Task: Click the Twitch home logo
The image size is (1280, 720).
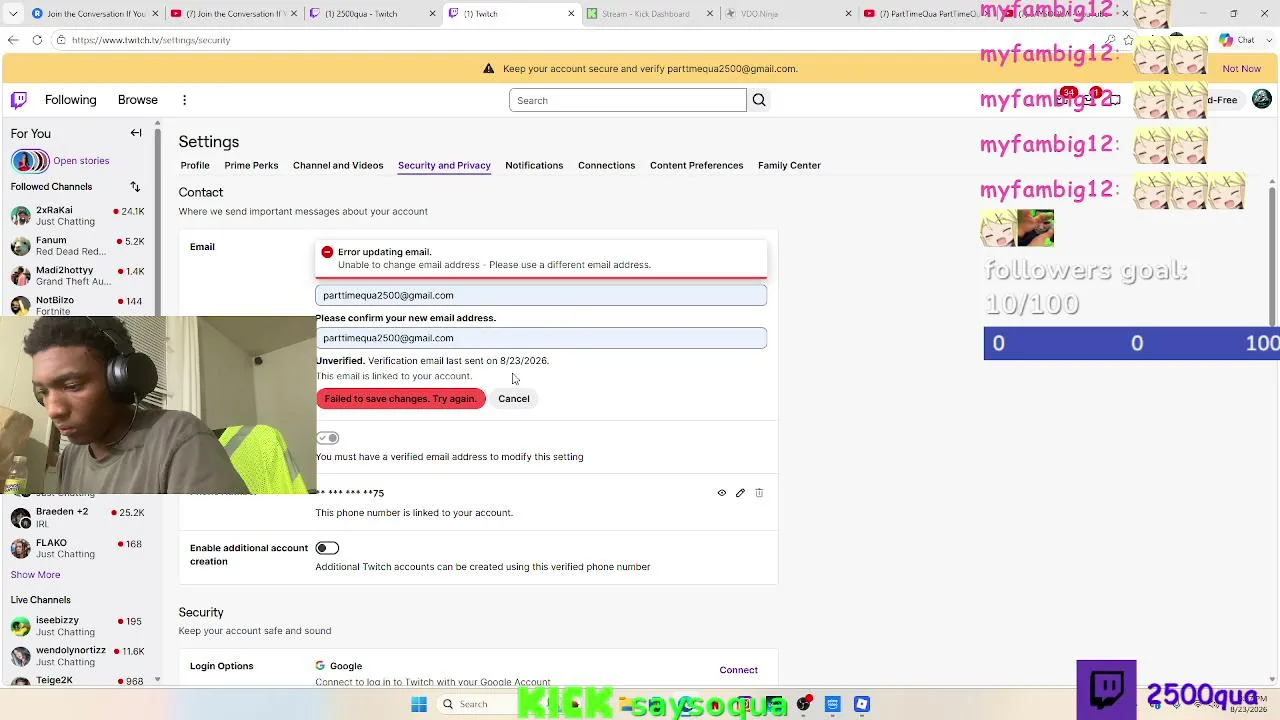Action: [19, 100]
